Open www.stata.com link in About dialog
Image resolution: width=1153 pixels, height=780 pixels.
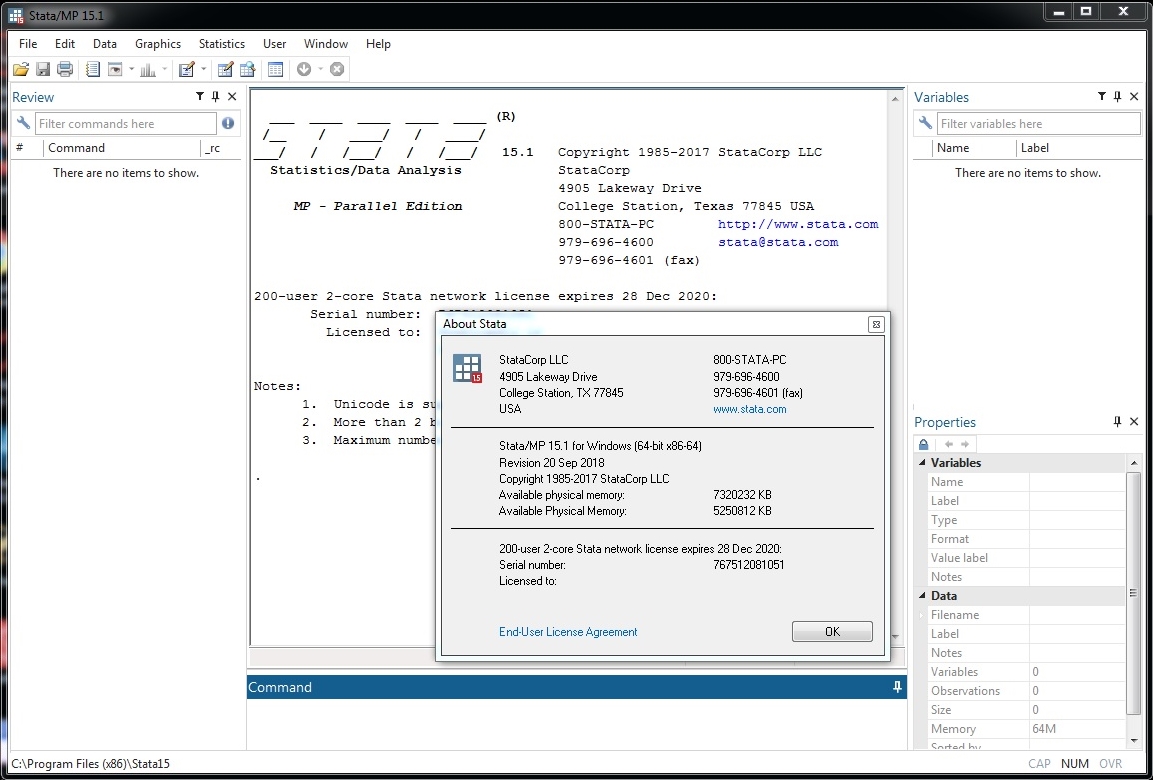tap(749, 409)
